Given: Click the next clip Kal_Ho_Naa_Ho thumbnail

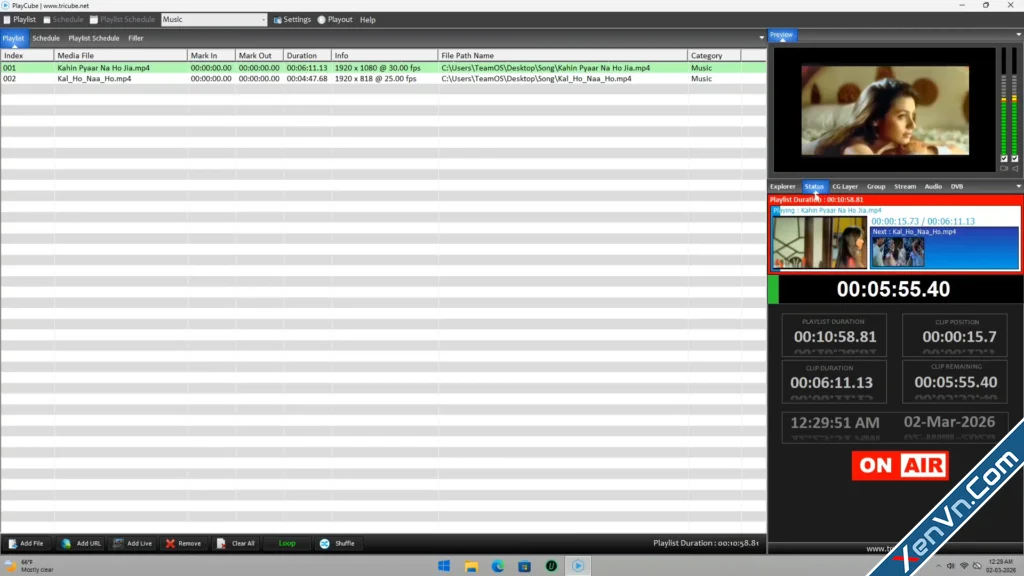Looking at the screenshot, I should click(898, 252).
